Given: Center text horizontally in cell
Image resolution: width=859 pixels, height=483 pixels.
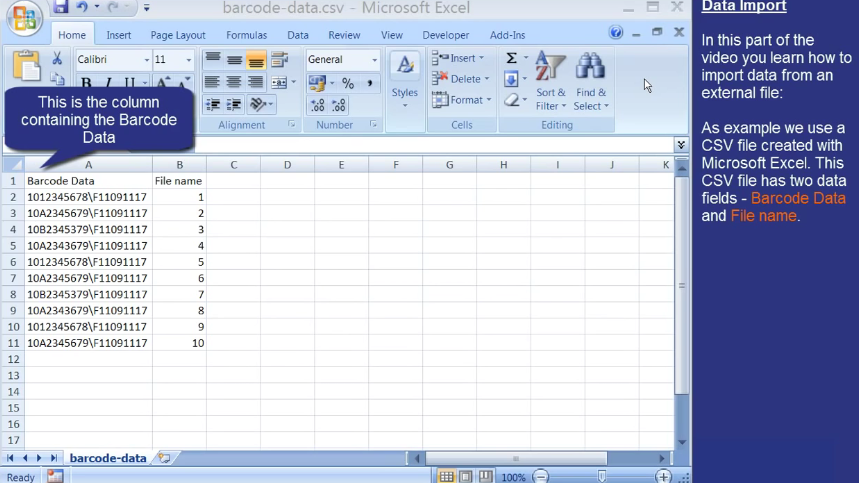Looking at the screenshot, I should coord(234,82).
